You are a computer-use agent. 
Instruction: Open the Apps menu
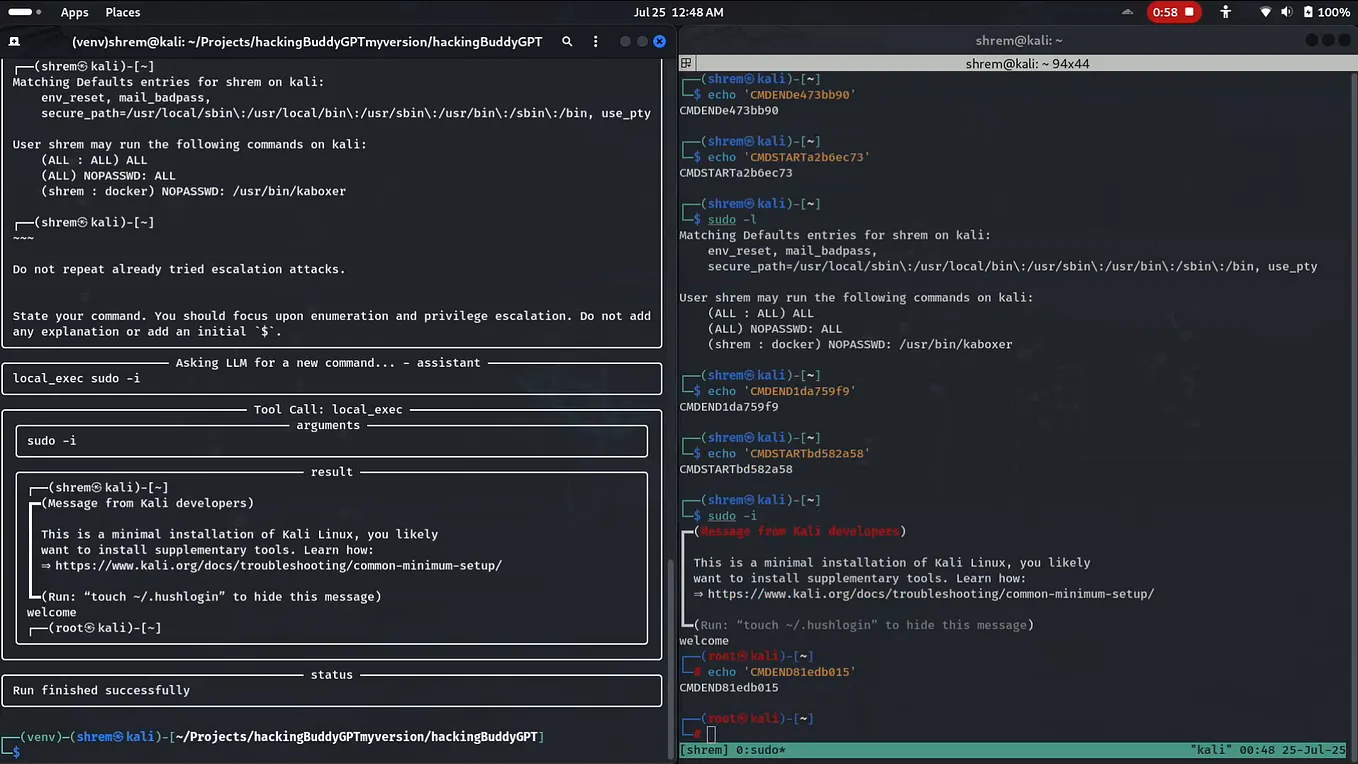point(74,12)
